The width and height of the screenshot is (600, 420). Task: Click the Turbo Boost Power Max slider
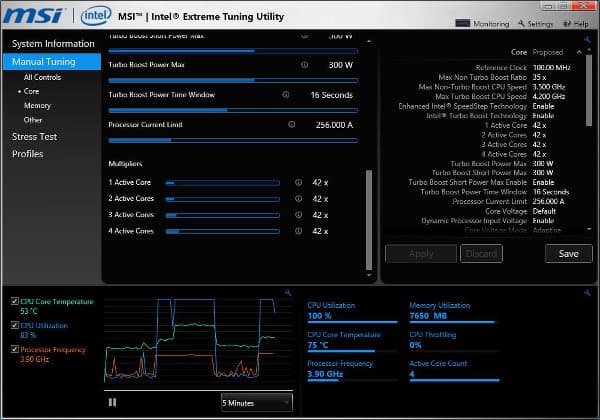[233, 80]
